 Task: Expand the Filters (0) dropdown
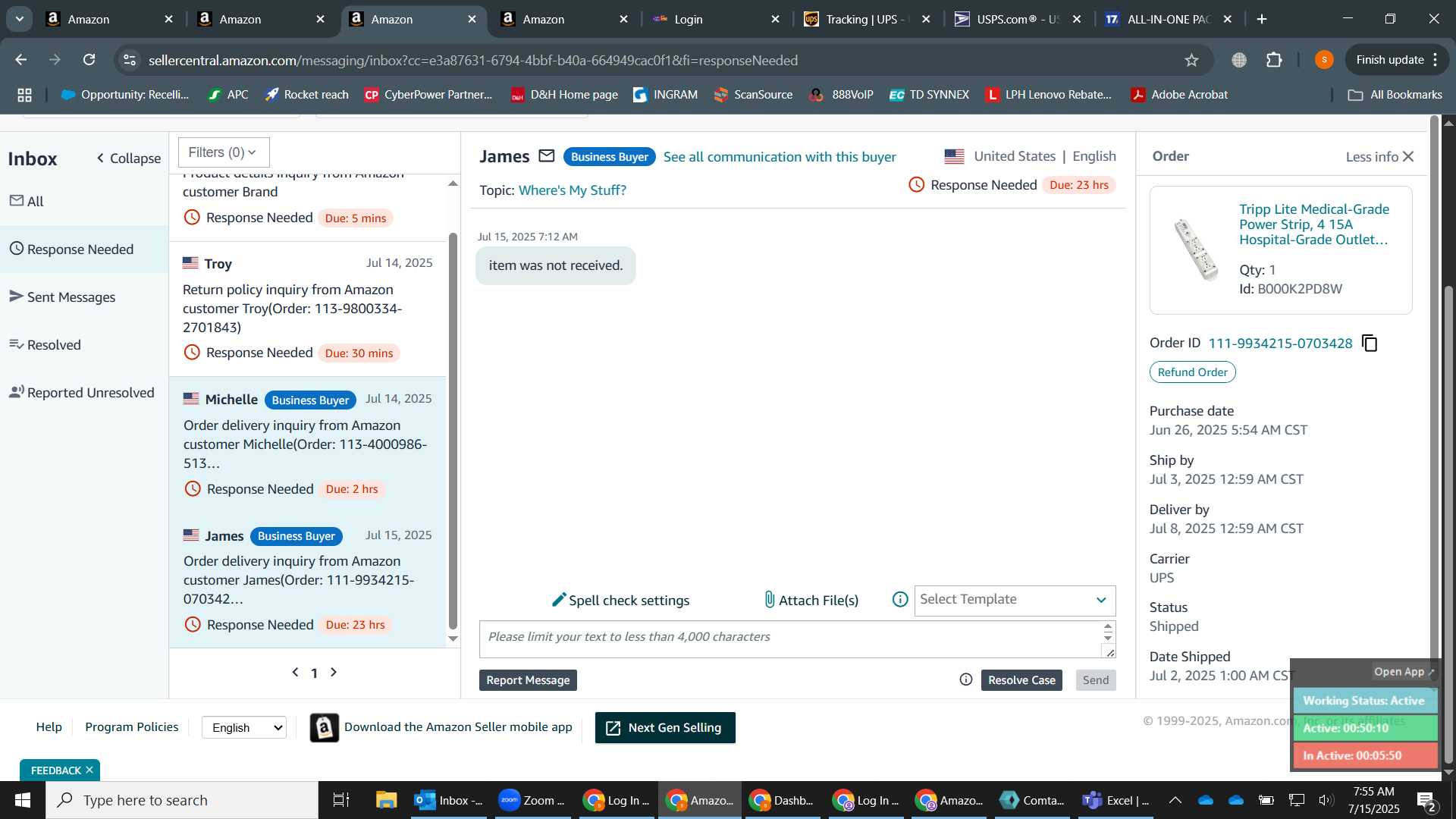(x=224, y=152)
